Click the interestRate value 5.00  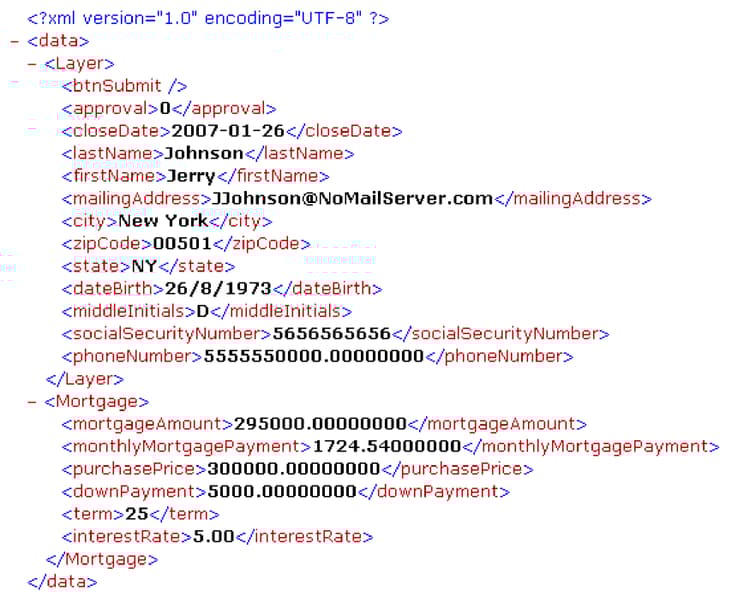(x=214, y=537)
